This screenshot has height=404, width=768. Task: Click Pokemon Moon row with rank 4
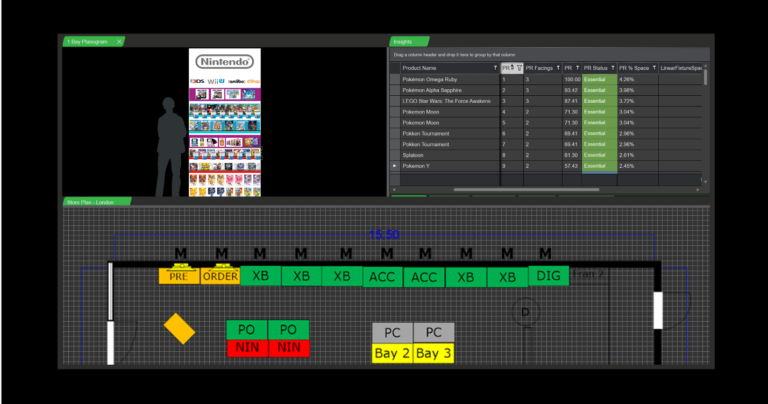[x=546, y=112]
